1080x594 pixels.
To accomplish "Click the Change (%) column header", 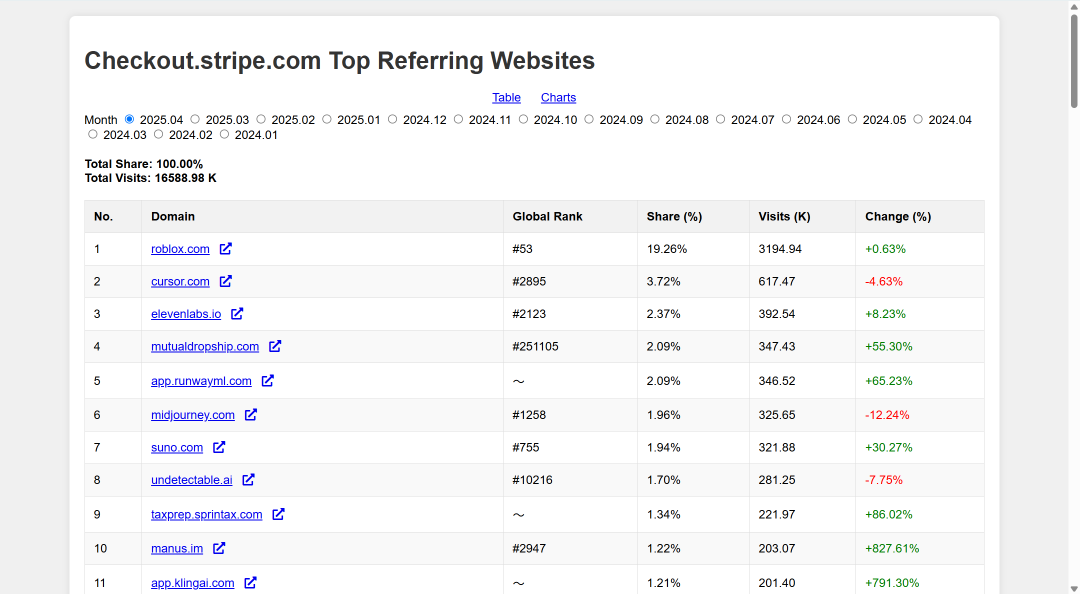I will [920, 216].
